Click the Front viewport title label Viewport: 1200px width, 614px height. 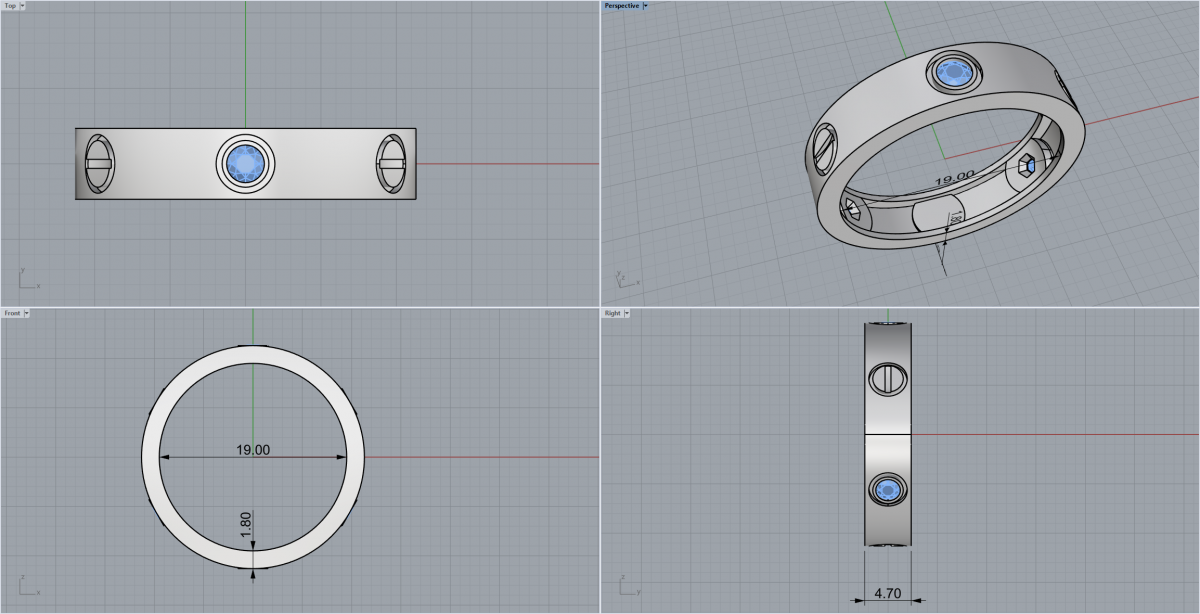pos(12,313)
